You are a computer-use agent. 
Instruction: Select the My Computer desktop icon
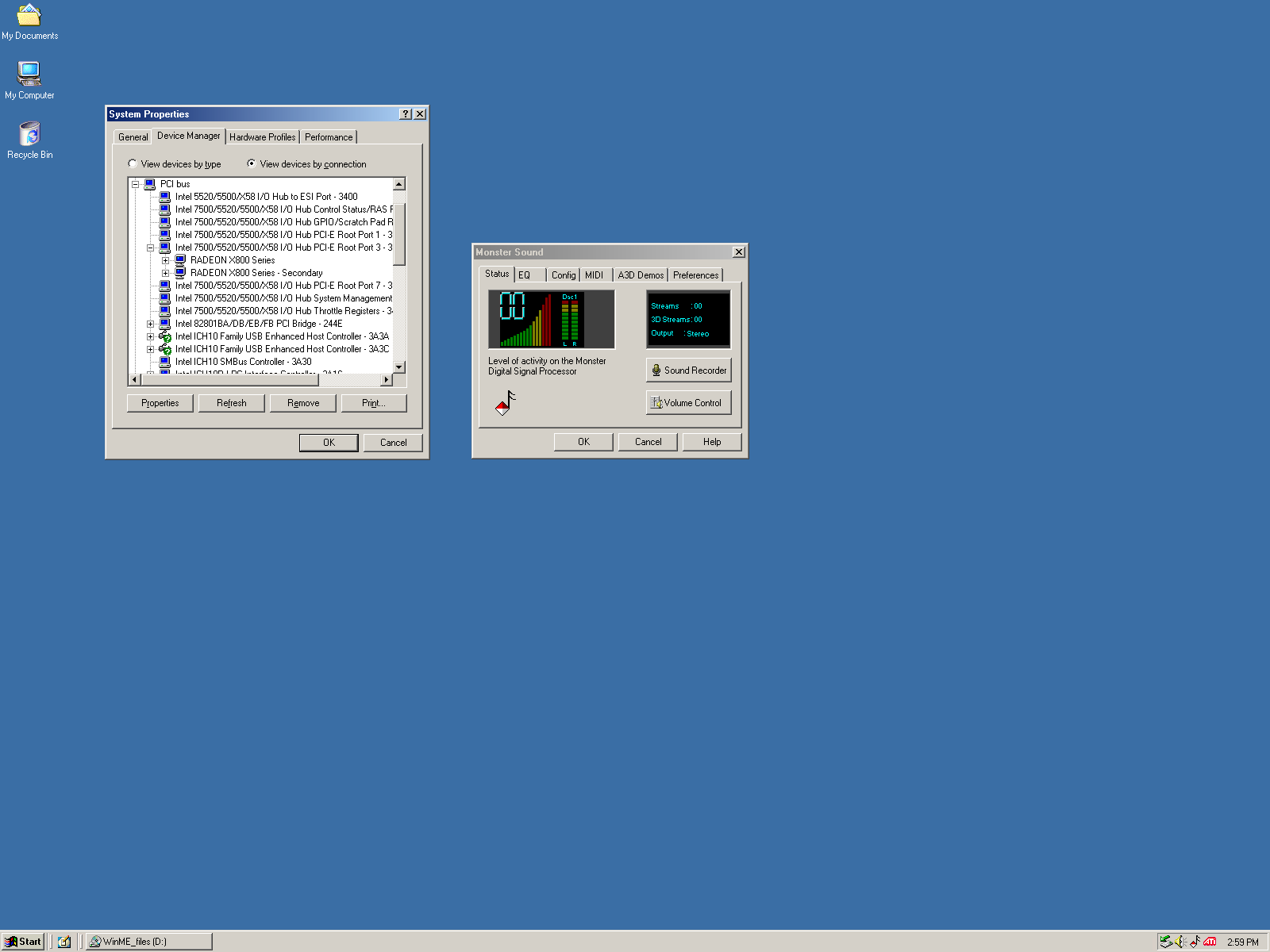coord(29,75)
